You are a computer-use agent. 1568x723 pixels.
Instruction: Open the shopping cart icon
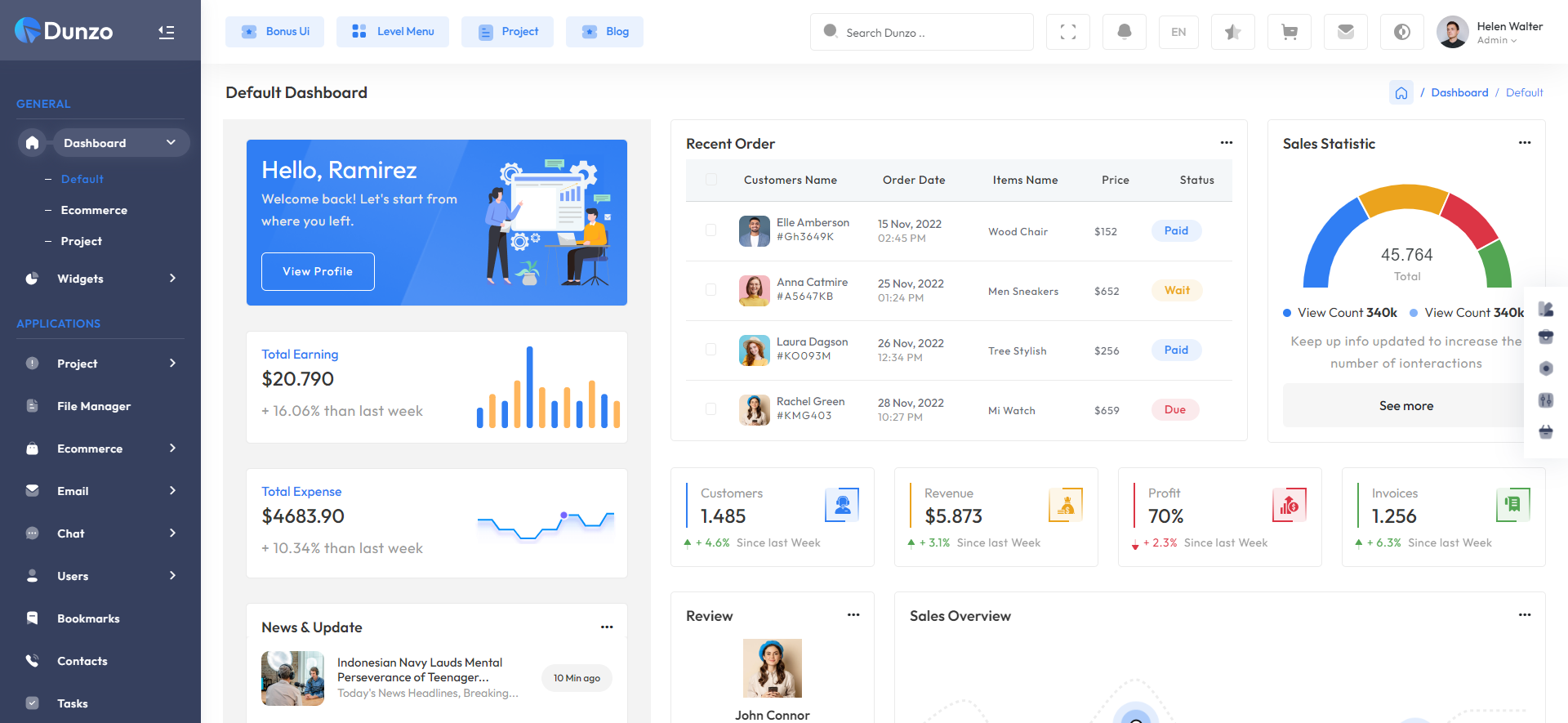click(x=1290, y=33)
